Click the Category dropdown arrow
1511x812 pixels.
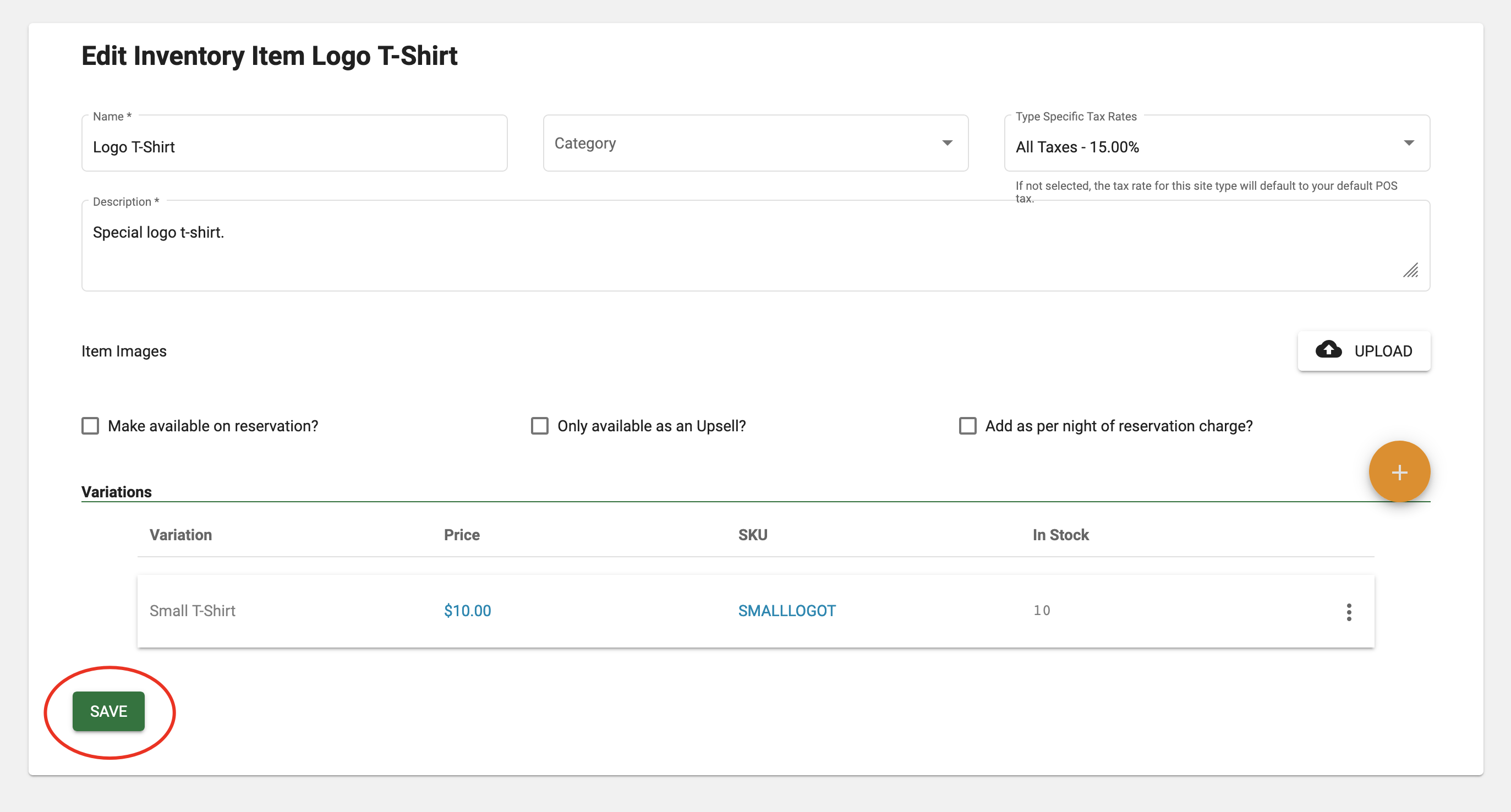947,143
